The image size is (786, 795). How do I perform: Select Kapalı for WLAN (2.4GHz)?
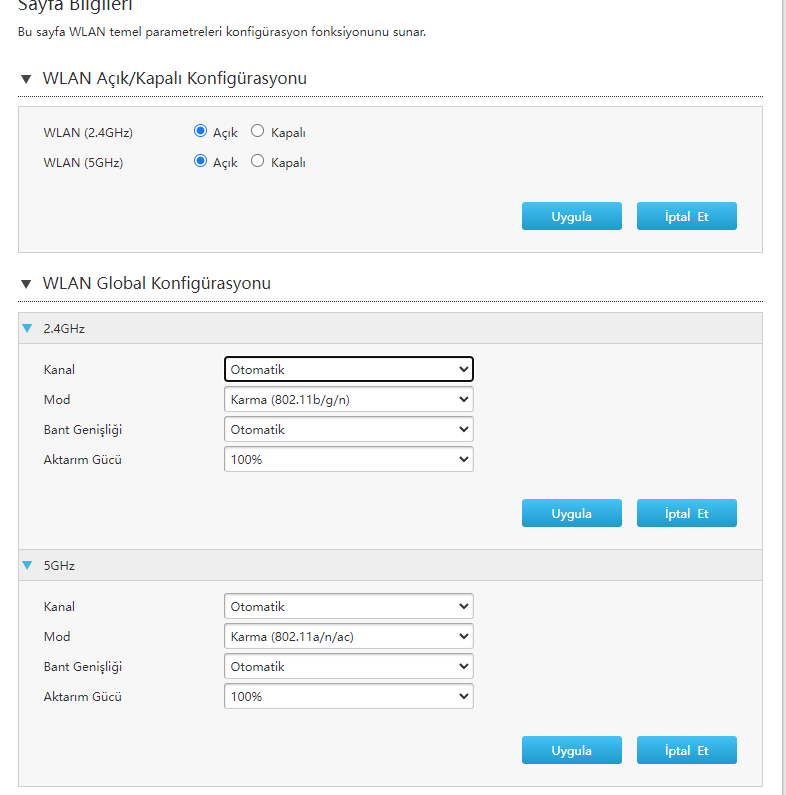click(257, 131)
